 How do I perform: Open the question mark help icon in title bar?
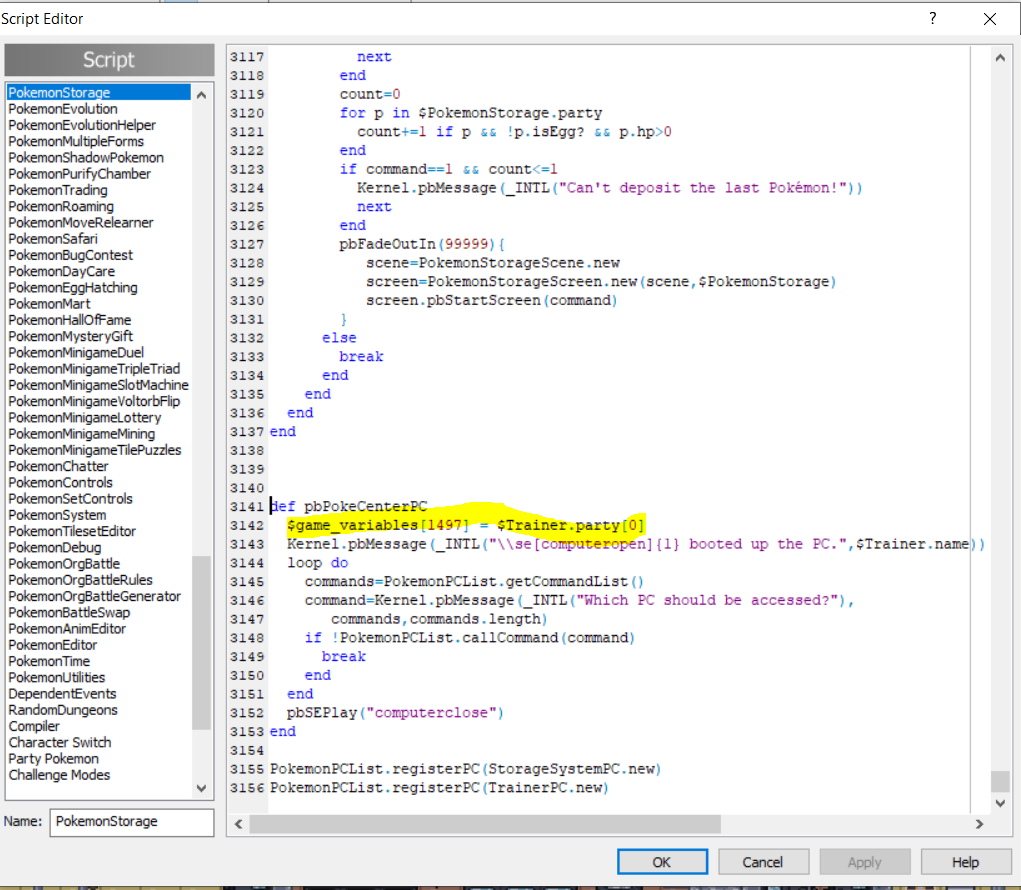[932, 18]
